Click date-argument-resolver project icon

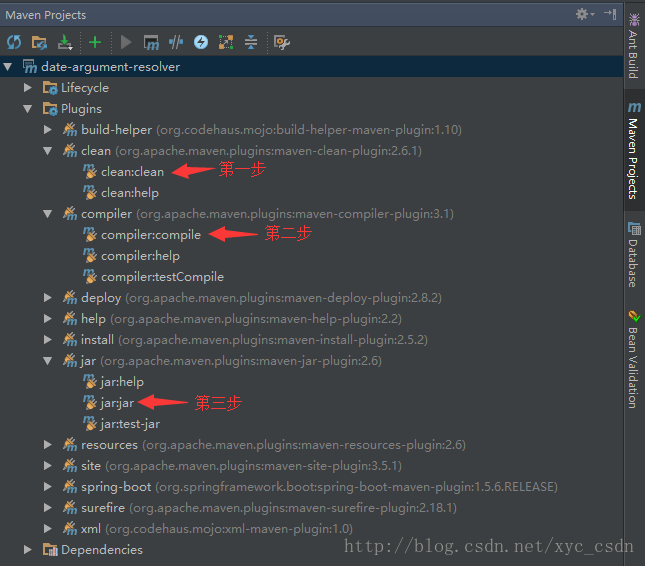tap(30, 67)
